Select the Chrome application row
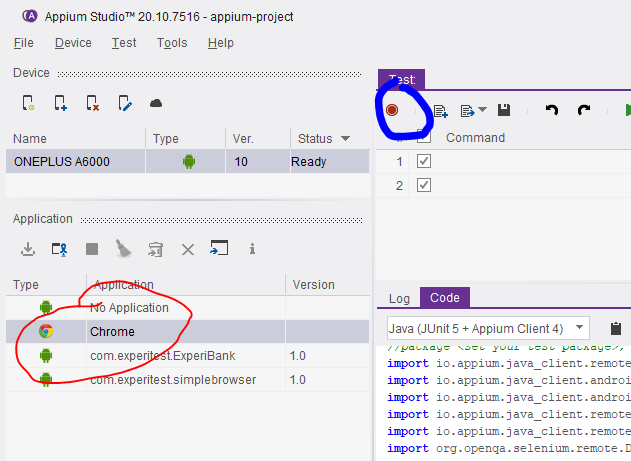The height and width of the screenshot is (461, 631). click(x=188, y=331)
